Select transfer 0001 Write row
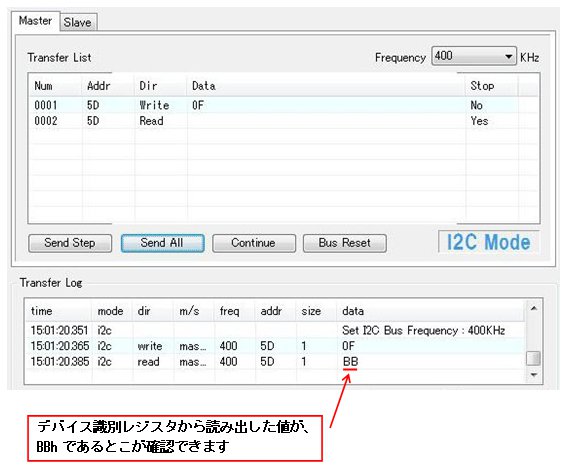Image resolution: width=568 pixels, height=476 pixels. point(284,105)
